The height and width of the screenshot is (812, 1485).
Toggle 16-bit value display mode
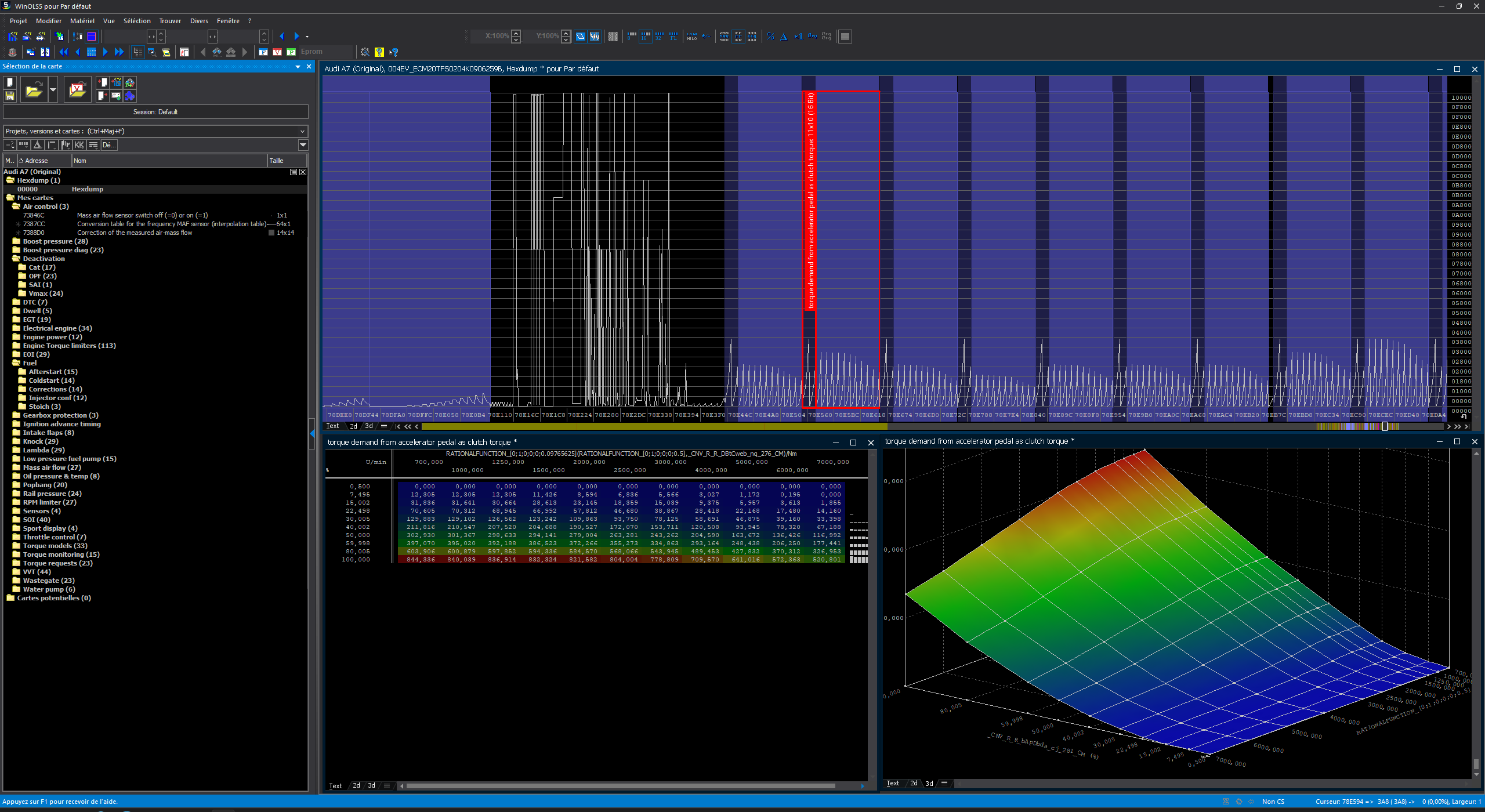(645, 37)
